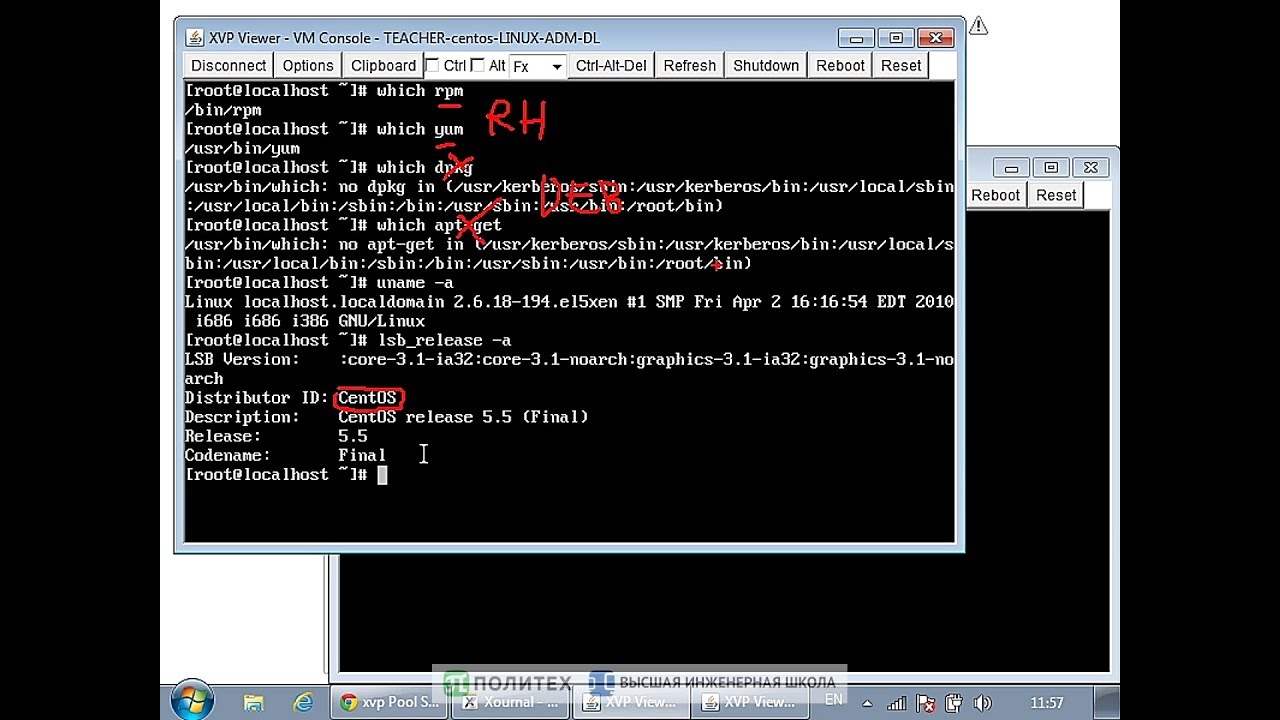Switch to the Xournal taskbar item
This screenshot has width=1280, height=720.
[510, 703]
